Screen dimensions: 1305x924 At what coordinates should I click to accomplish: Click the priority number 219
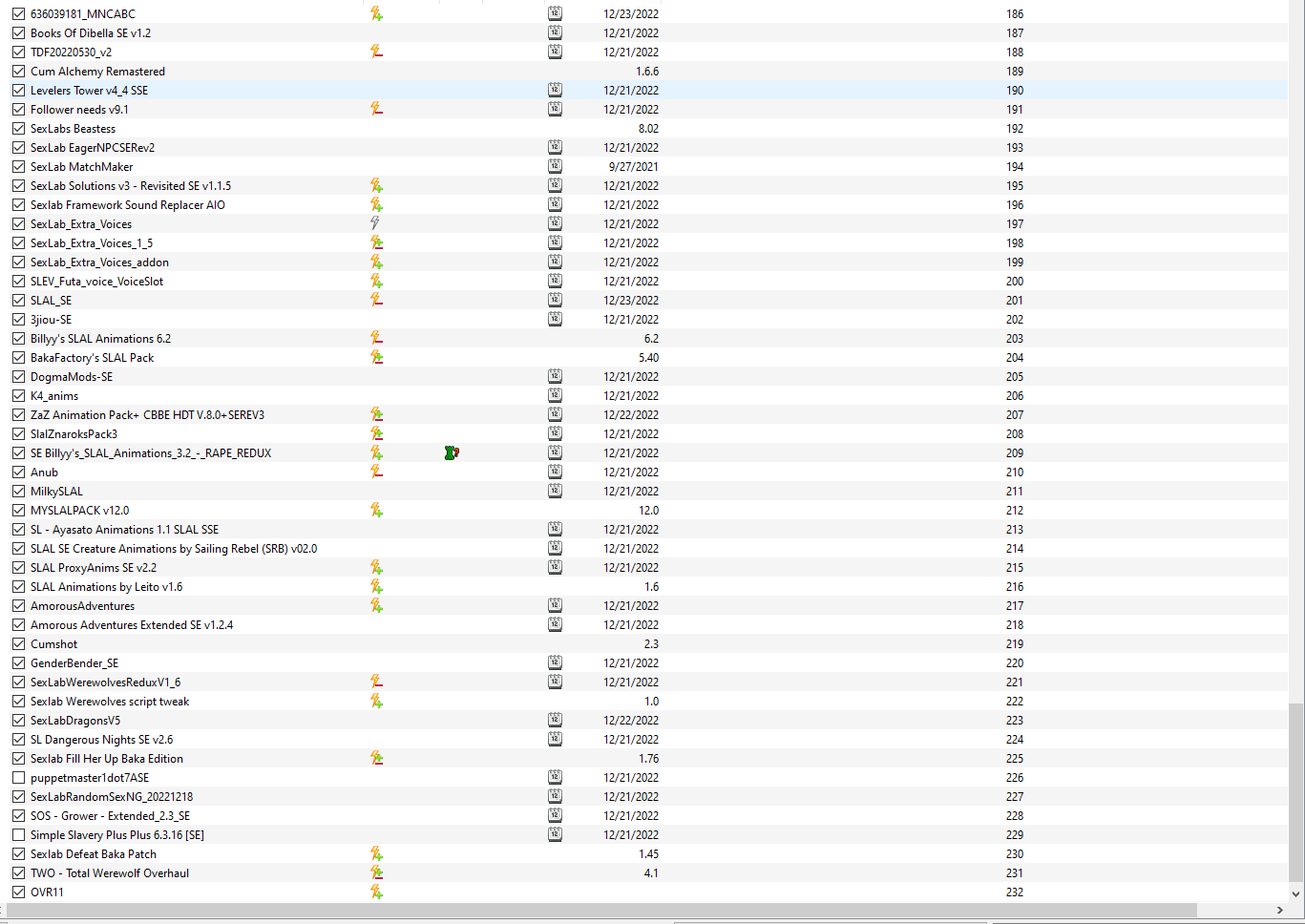pyautogui.click(x=1015, y=644)
